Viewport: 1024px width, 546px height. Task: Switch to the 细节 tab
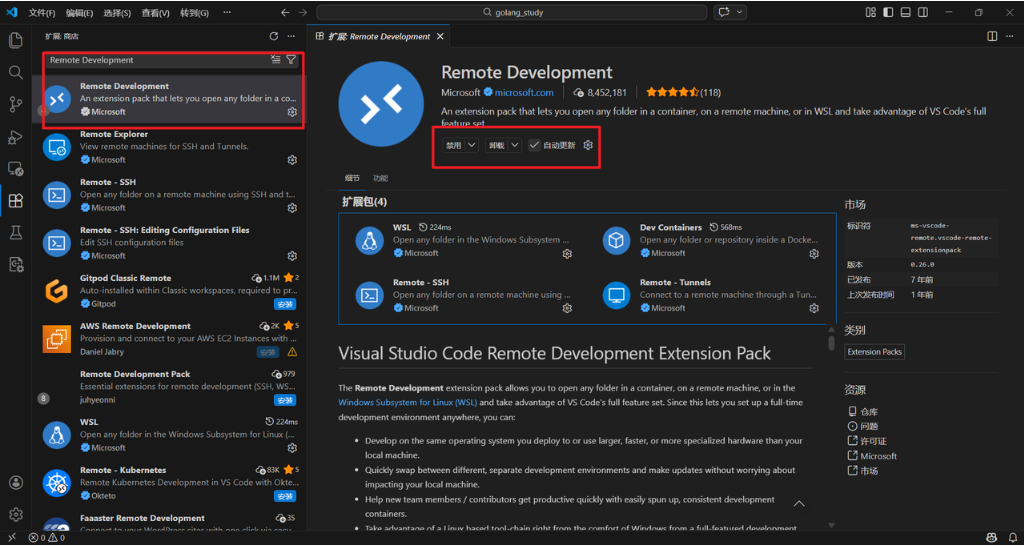click(352, 178)
